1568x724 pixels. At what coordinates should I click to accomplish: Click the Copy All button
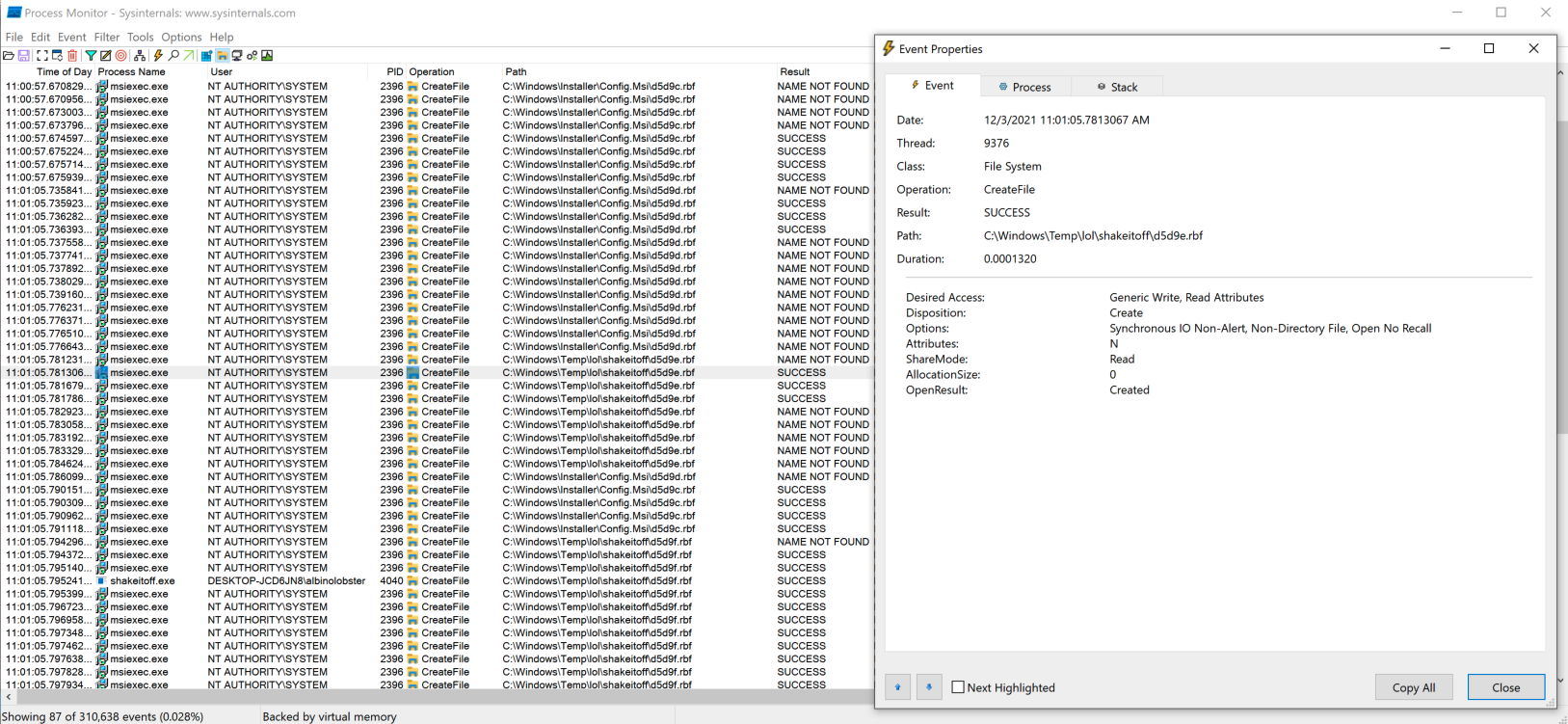[1413, 687]
